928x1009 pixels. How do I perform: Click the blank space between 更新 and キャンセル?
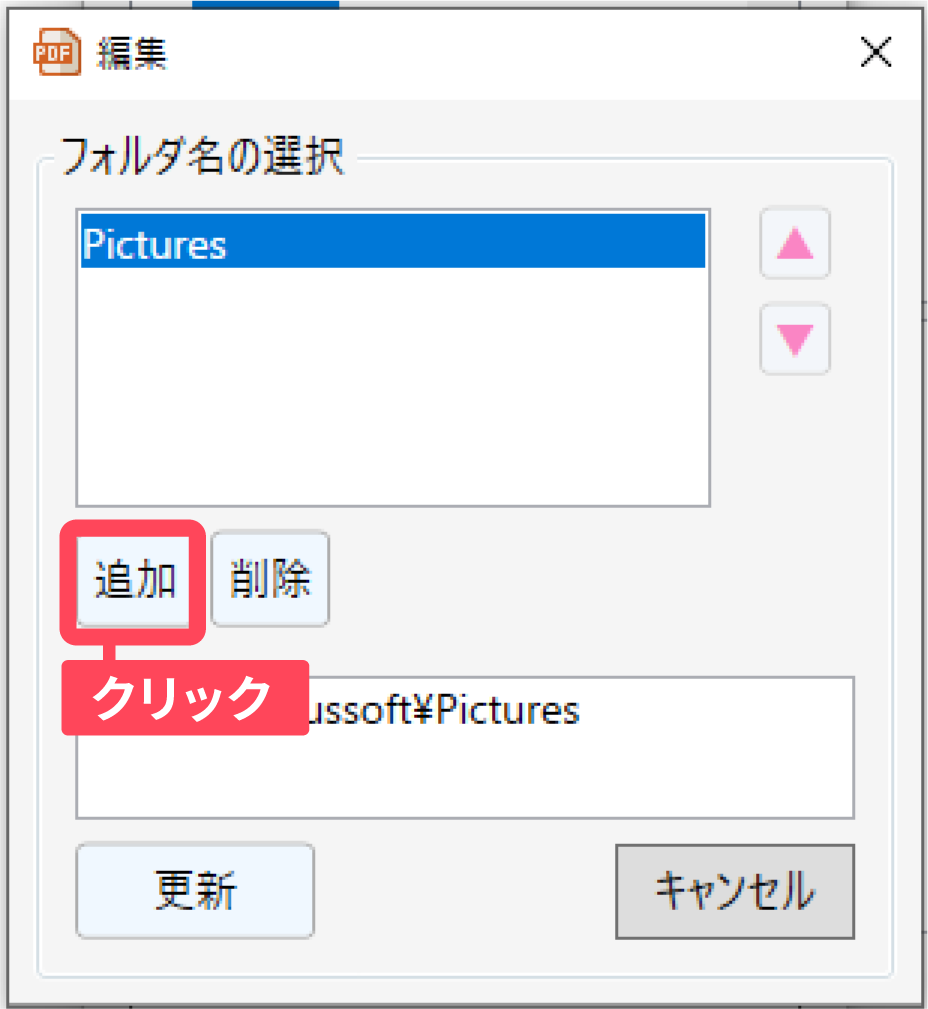tap(465, 891)
